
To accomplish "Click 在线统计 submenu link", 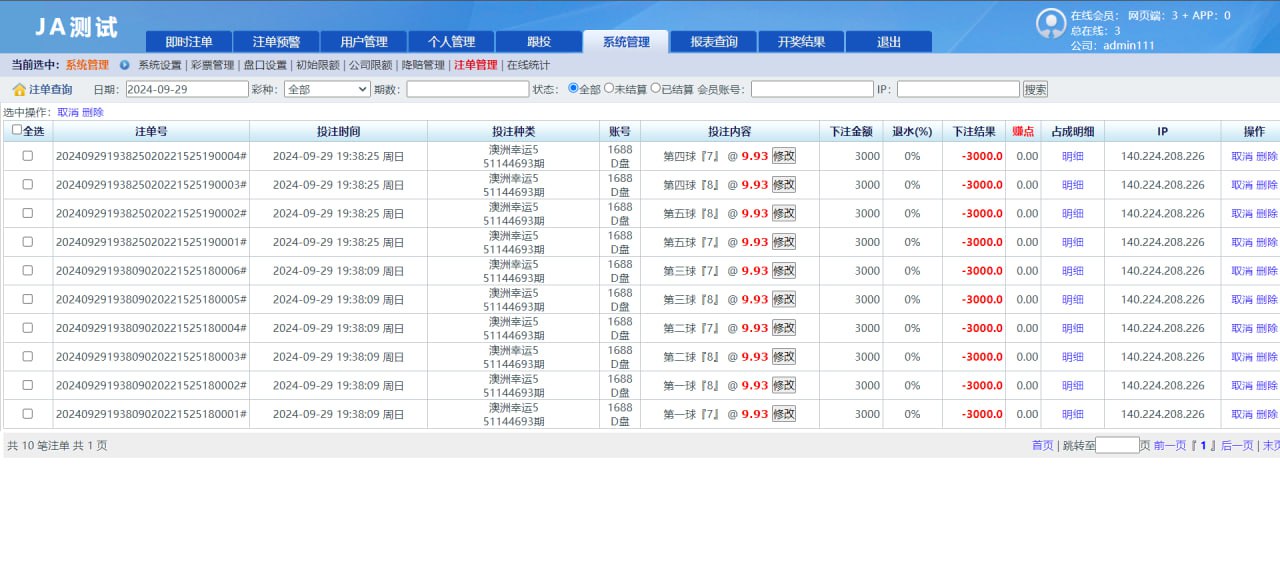I will [528, 65].
